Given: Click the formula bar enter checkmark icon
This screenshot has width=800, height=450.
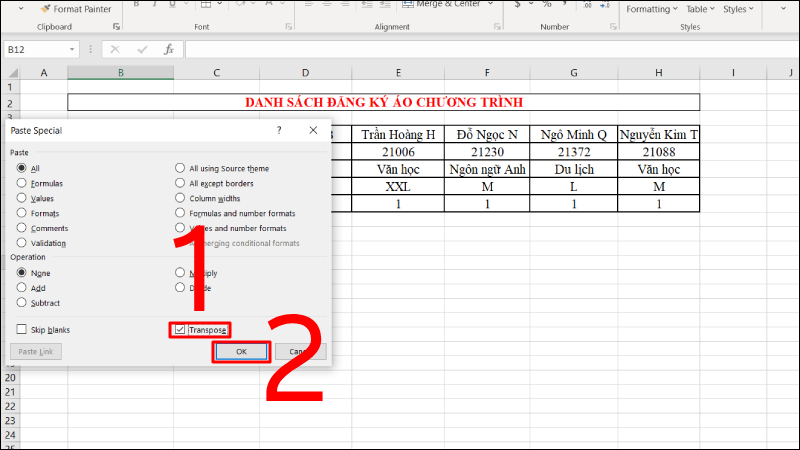Looking at the screenshot, I should point(142,49).
